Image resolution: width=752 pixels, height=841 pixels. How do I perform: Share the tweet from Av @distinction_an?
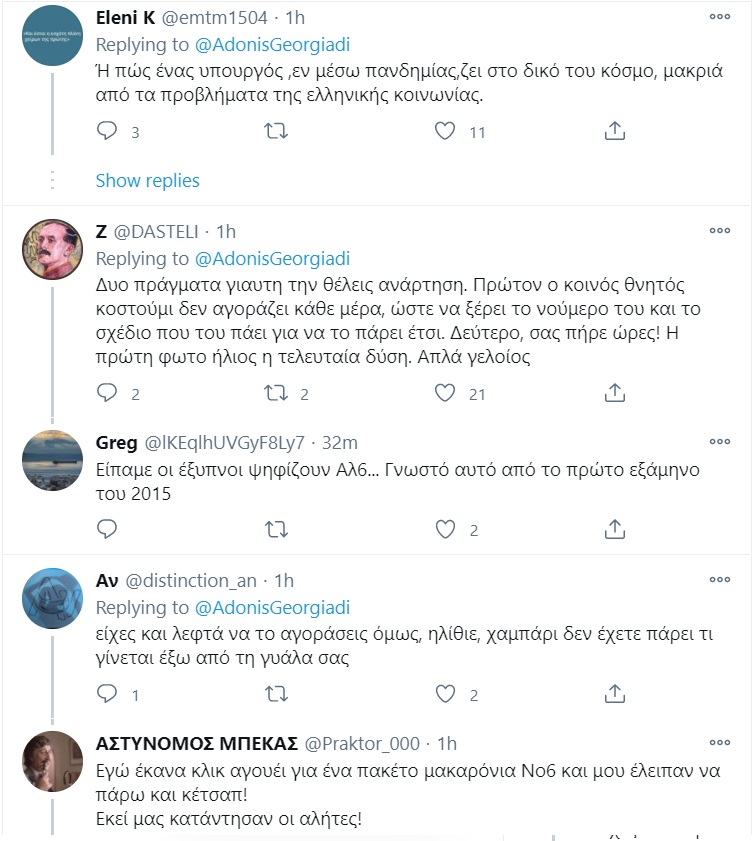615,694
